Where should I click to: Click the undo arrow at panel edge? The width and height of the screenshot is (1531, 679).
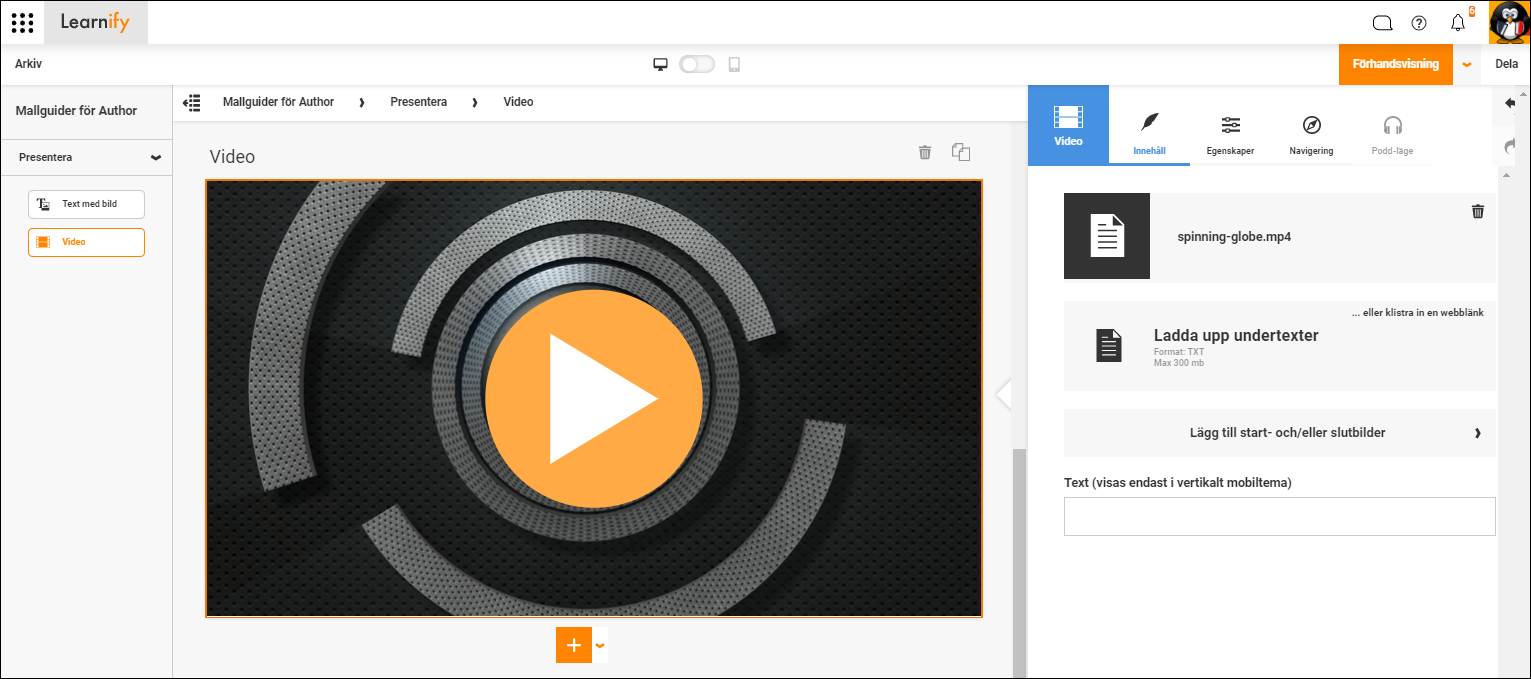[x=1510, y=103]
